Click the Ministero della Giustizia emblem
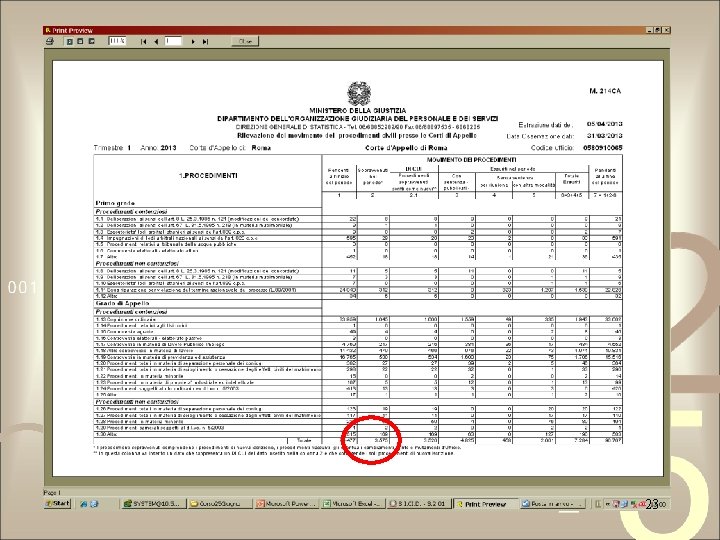The height and width of the screenshot is (540, 720). tap(359, 93)
